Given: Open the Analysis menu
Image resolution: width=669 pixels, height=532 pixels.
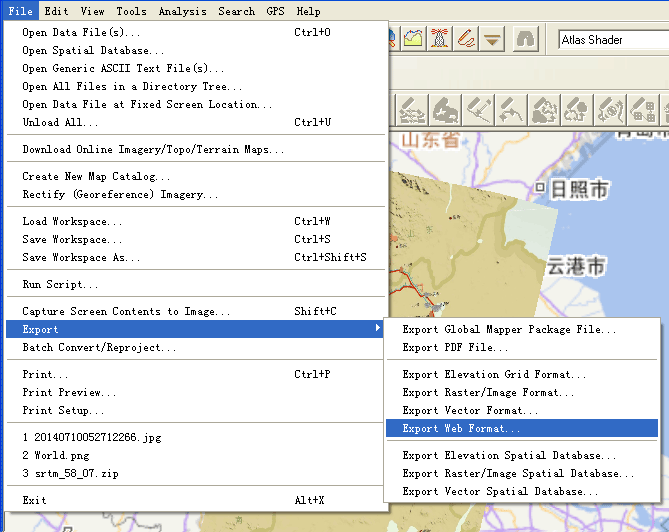Looking at the screenshot, I should (x=182, y=11).
